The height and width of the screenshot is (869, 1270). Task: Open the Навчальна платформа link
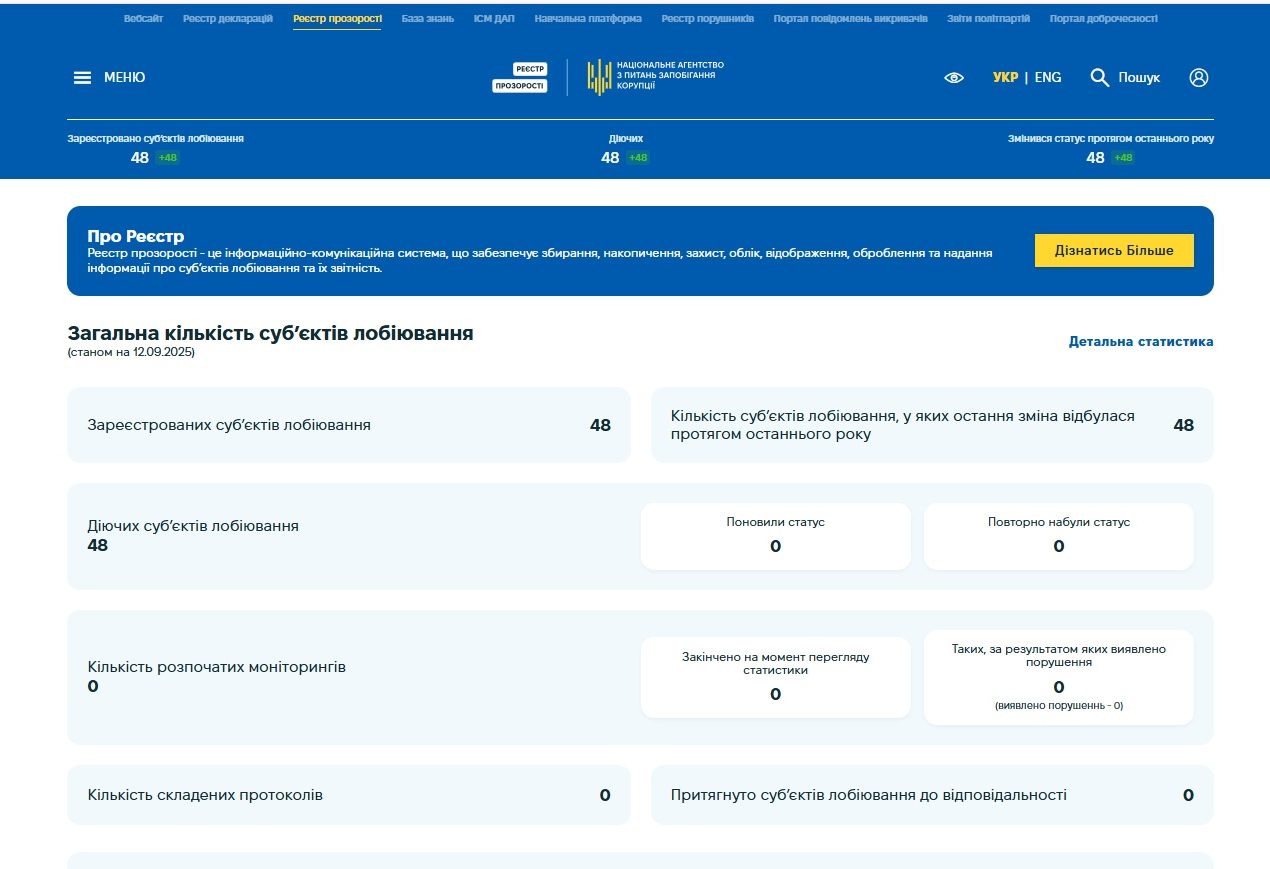click(588, 17)
